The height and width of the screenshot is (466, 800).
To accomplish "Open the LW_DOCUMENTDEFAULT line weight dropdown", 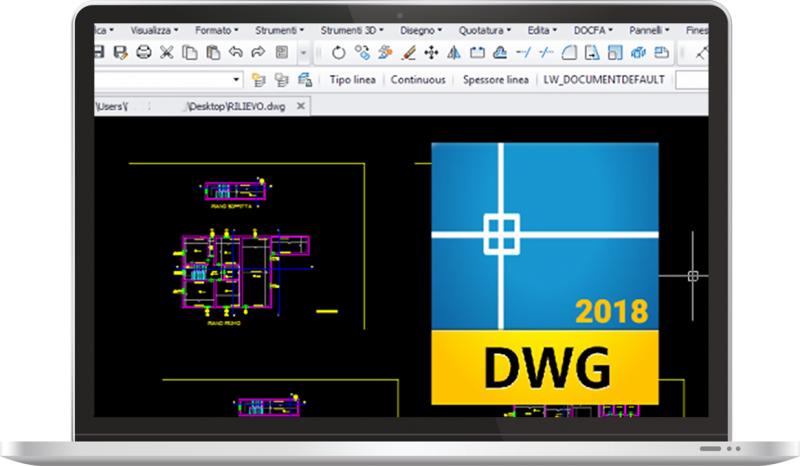I will point(604,80).
